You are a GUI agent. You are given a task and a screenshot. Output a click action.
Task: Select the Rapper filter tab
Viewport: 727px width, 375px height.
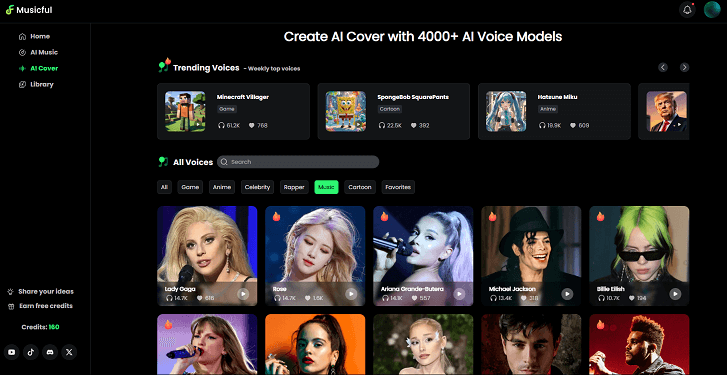pyautogui.click(x=294, y=187)
